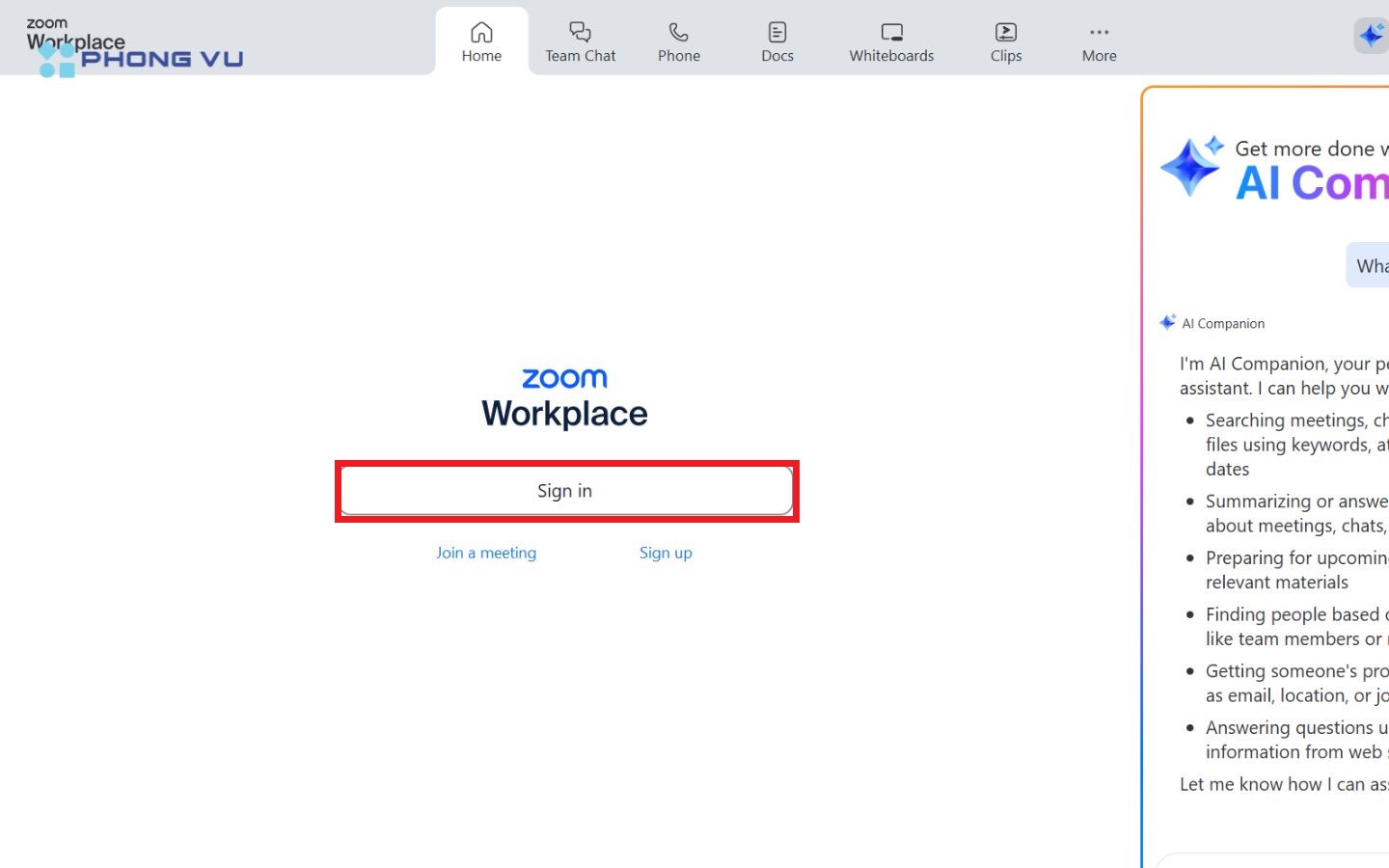Follow the Join a meeting link
Screen dimensions: 1389x868
pos(486,553)
